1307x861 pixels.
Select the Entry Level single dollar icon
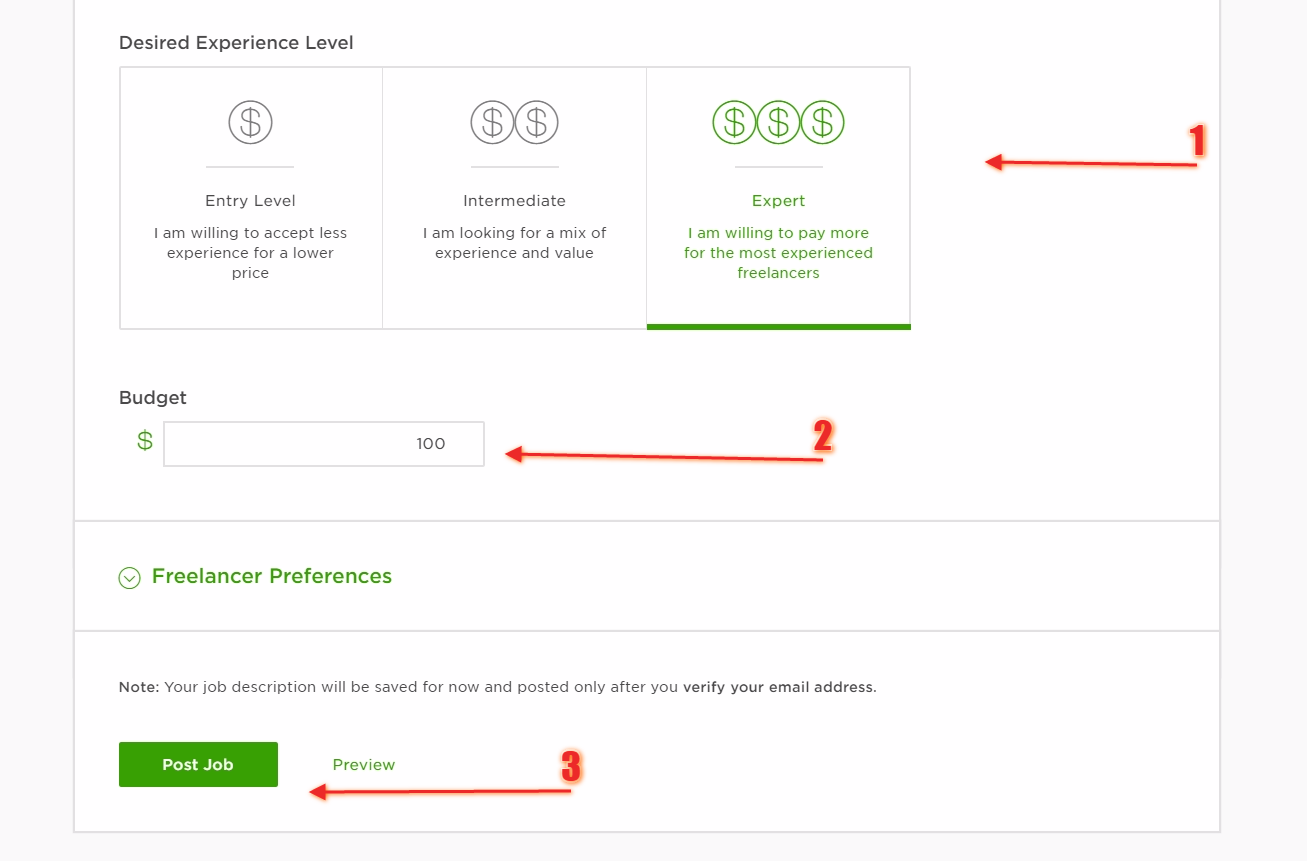(250, 123)
